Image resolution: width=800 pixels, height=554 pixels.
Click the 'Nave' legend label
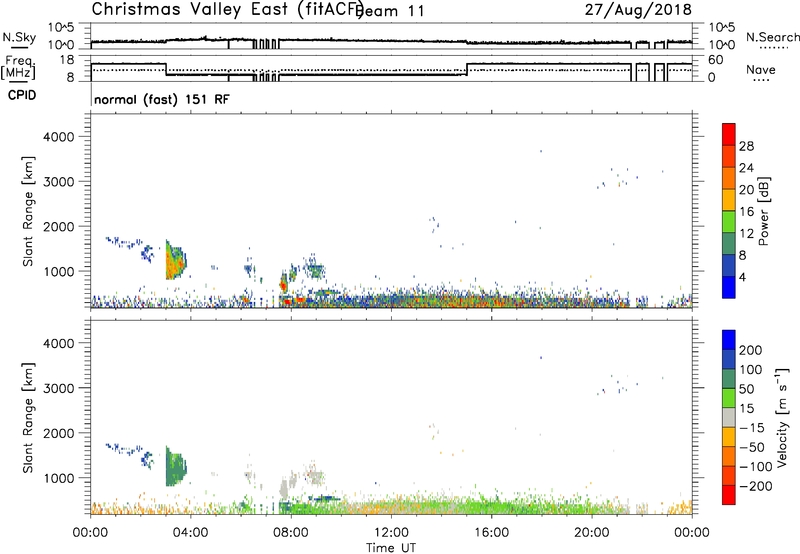[761, 69]
